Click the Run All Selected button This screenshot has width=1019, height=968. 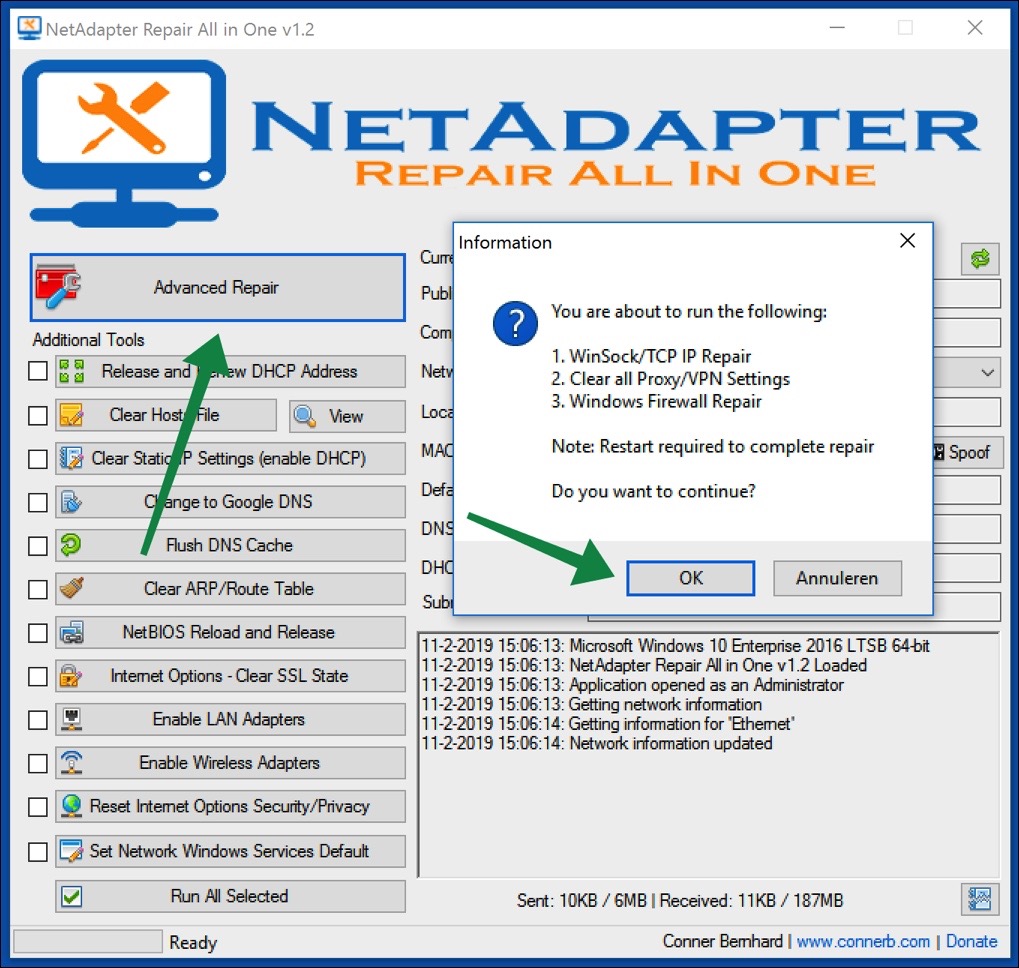point(230,897)
